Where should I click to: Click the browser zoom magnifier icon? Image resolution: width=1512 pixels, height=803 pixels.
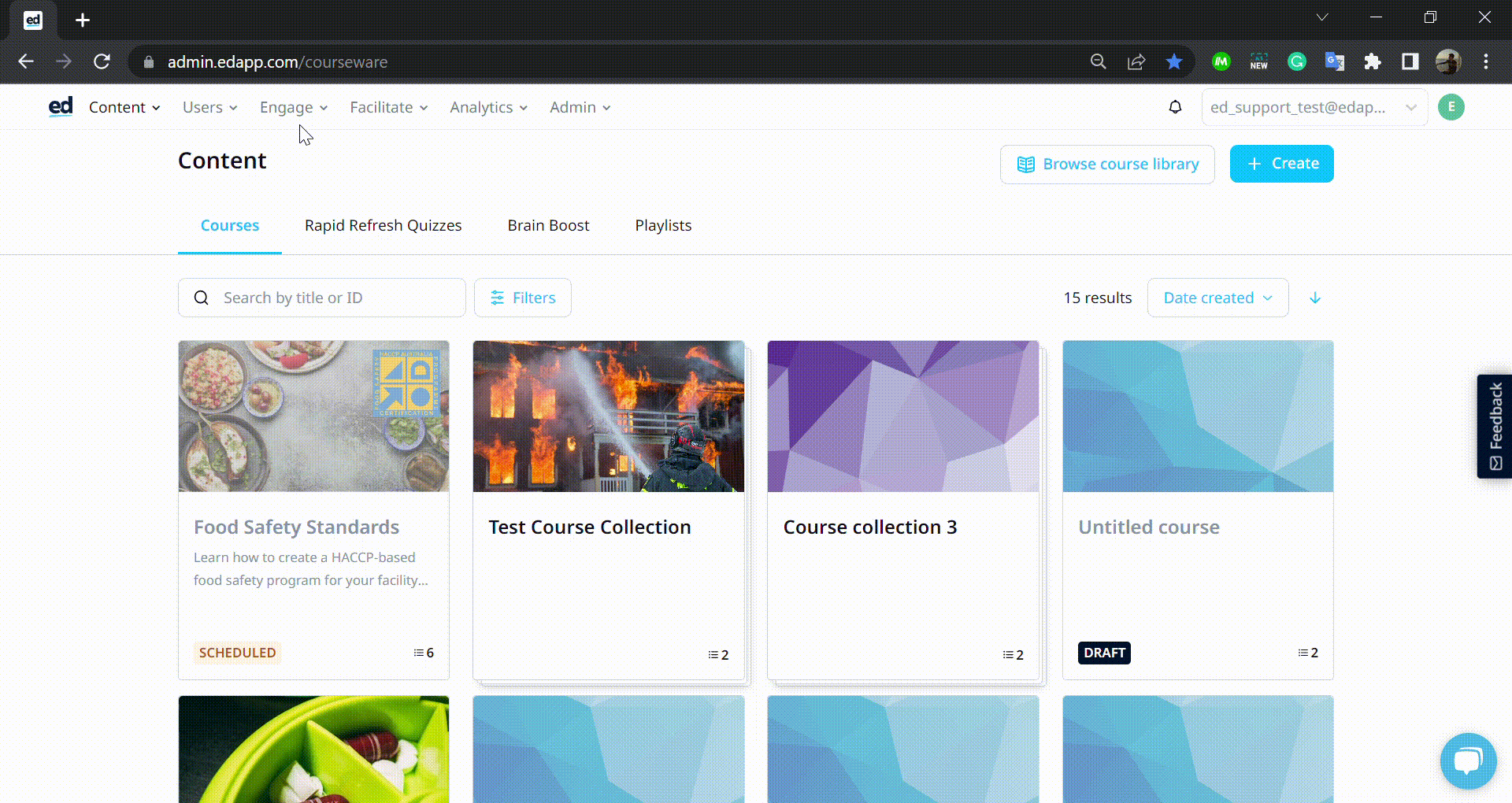coord(1098,61)
